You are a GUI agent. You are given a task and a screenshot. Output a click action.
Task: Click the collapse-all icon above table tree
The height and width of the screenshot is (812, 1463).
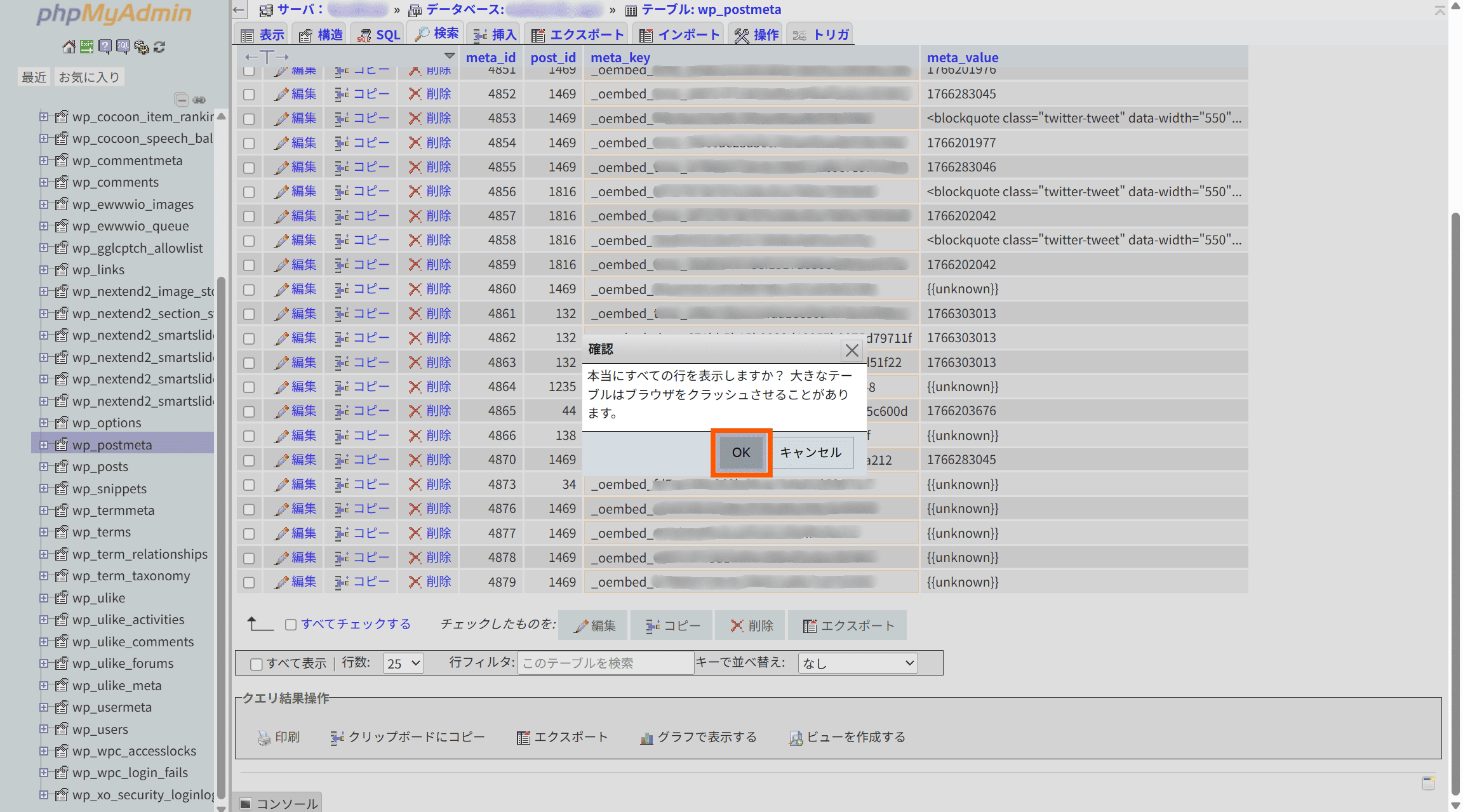pyautogui.click(x=182, y=100)
